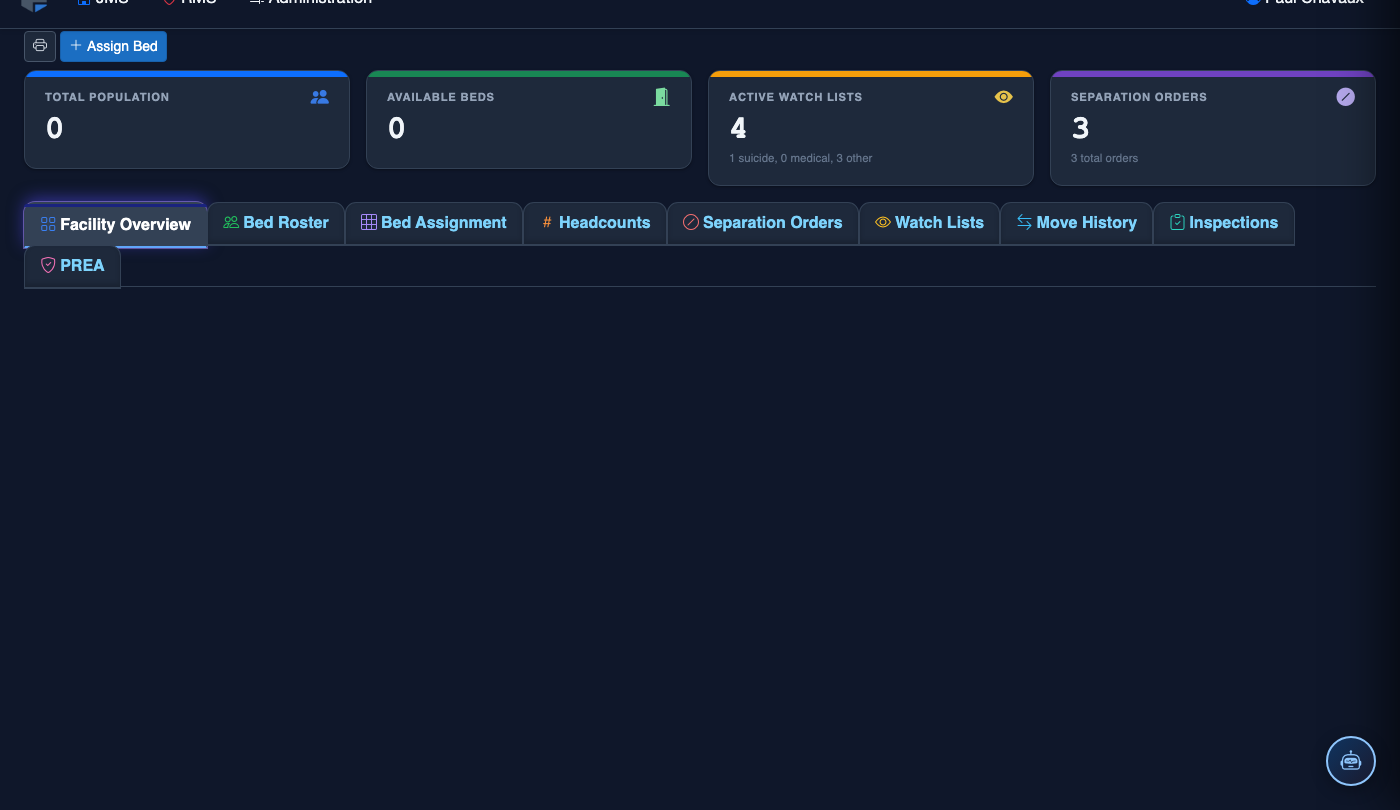Screen dimensions: 1400x810
Task: Click the Total Population value "0"
Action: (55, 128)
